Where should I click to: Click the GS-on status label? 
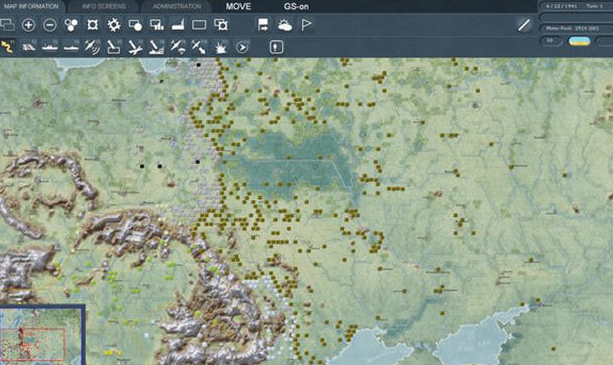(x=296, y=7)
